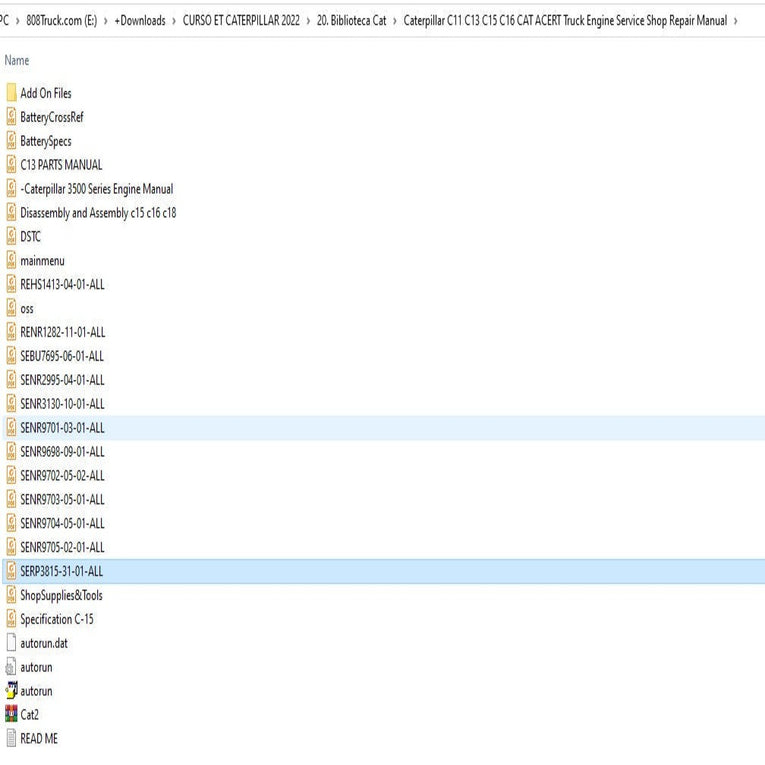Screen dimensions: 765x765
Task: Open the Add On Files folder icon
Action: (11, 93)
